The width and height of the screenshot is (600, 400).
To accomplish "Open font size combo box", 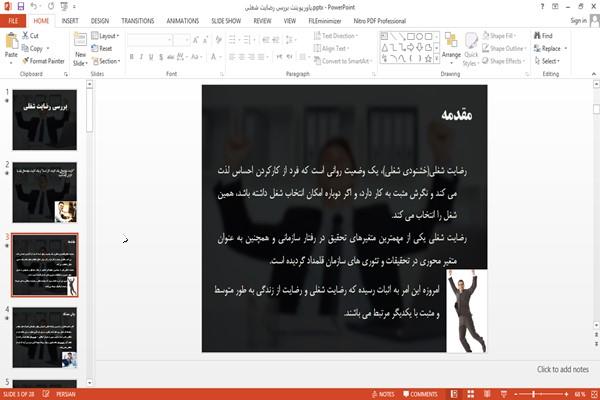I will [181, 39].
